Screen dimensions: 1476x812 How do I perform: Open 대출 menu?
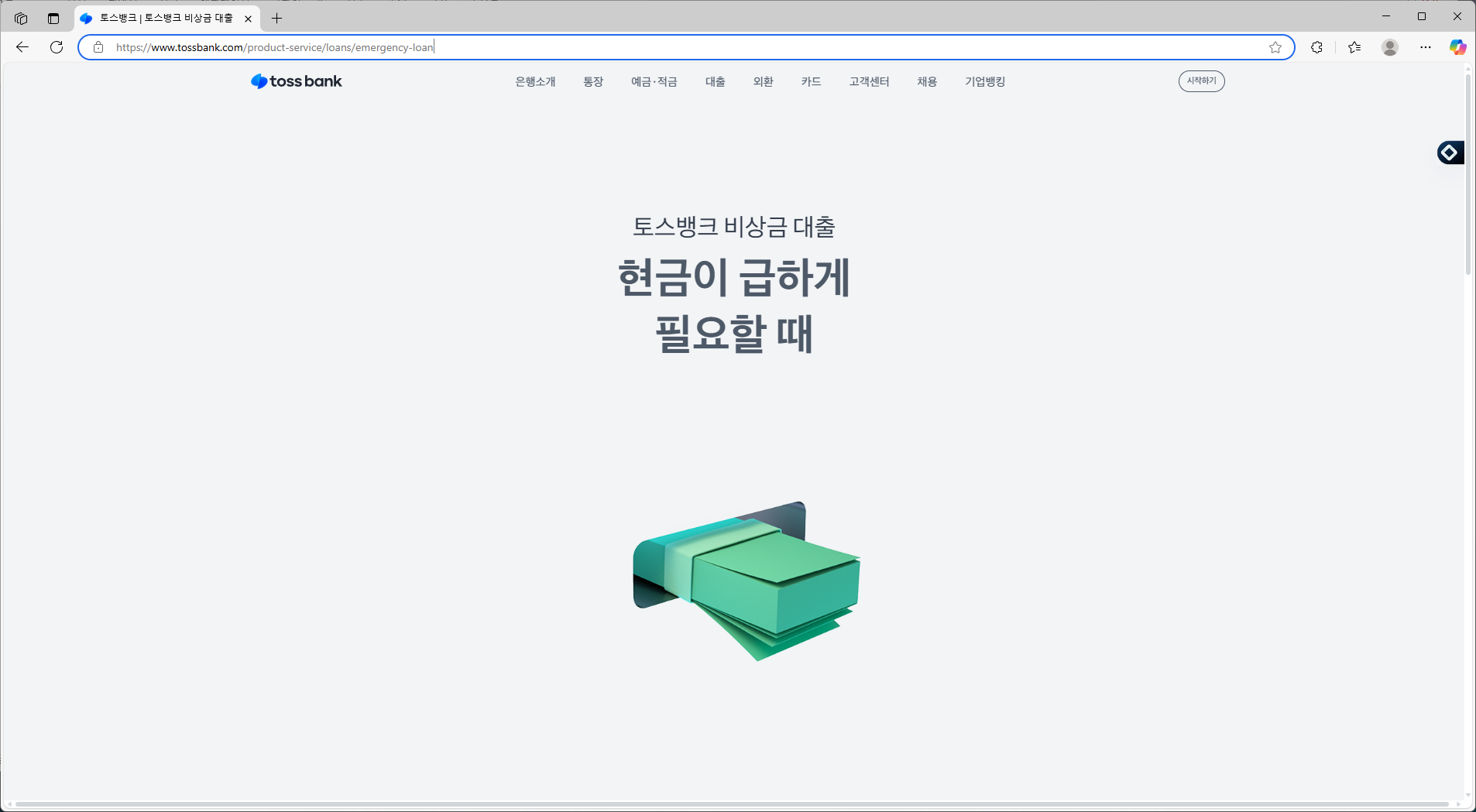click(715, 81)
